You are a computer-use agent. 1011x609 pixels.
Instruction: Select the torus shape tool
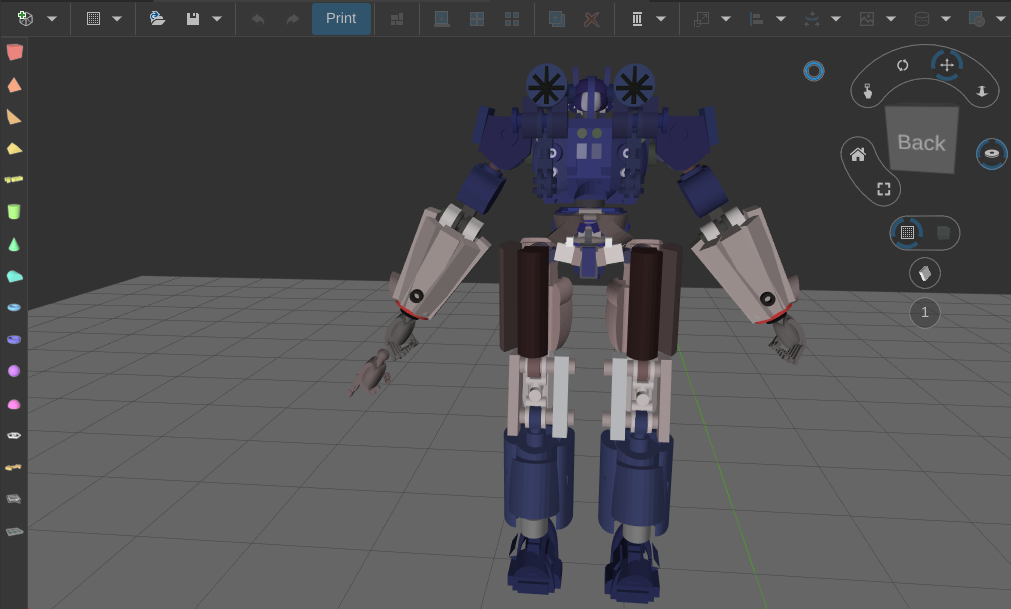[14, 307]
